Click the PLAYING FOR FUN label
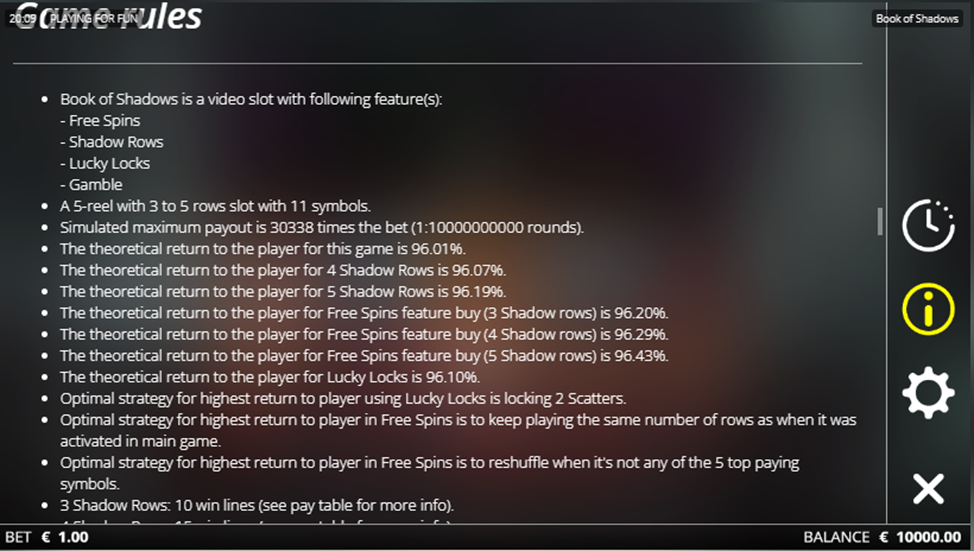 tap(93, 19)
